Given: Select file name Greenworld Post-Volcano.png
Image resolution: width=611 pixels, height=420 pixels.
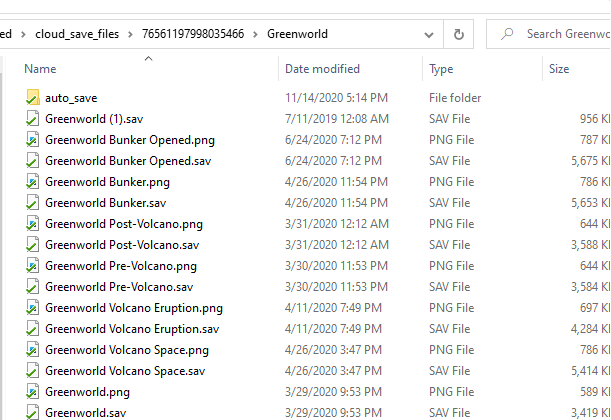Looking at the screenshot, I should click(124, 224).
